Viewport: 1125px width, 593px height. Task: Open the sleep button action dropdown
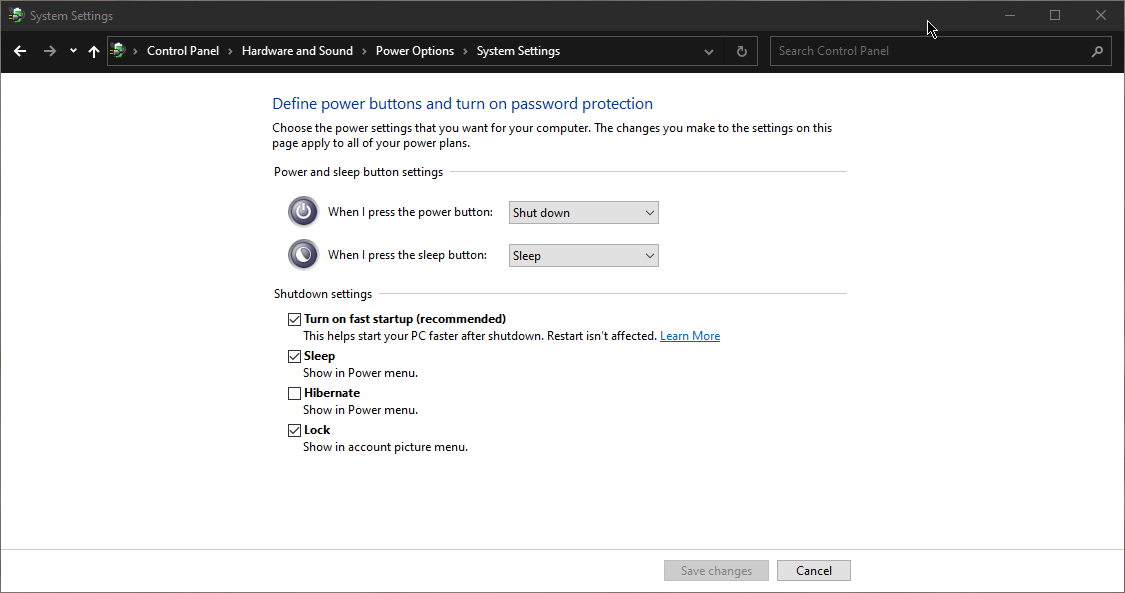[584, 255]
